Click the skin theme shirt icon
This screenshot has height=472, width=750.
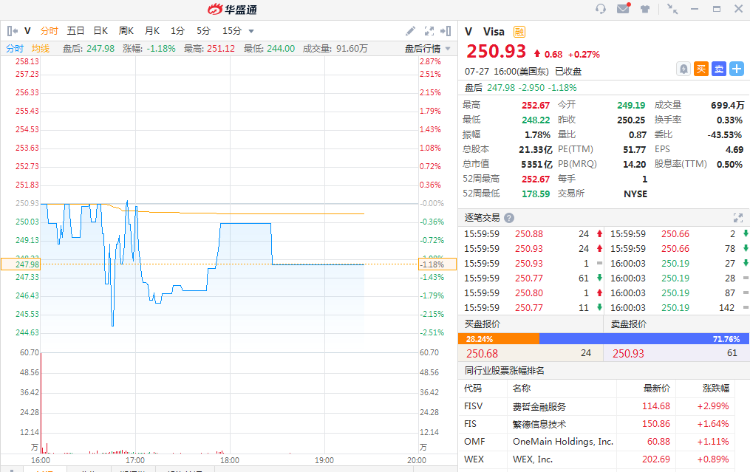[644, 9]
